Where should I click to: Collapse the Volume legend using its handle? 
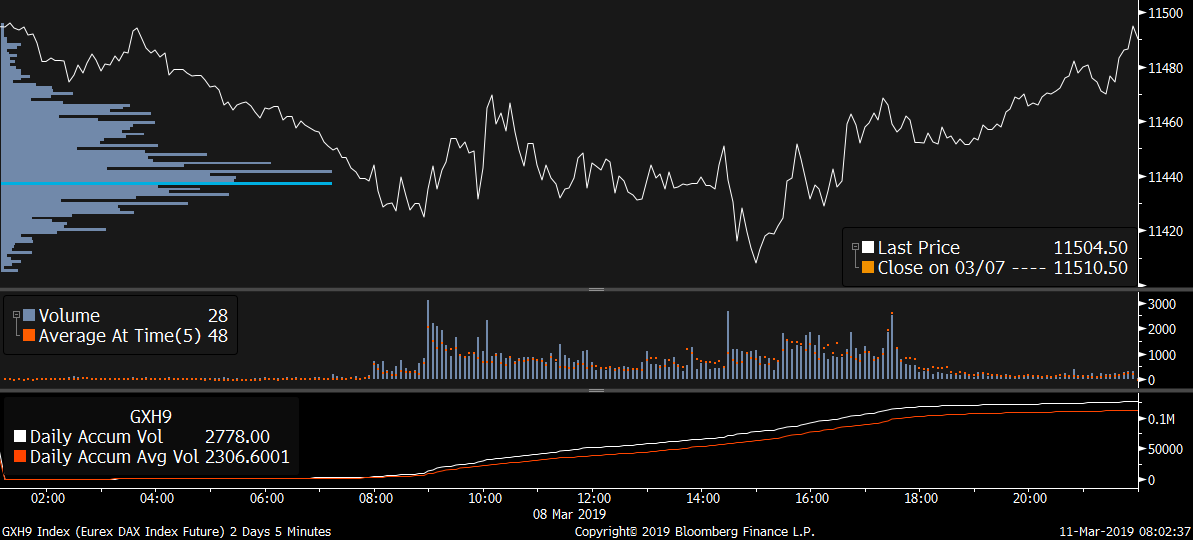click(16, 315)
